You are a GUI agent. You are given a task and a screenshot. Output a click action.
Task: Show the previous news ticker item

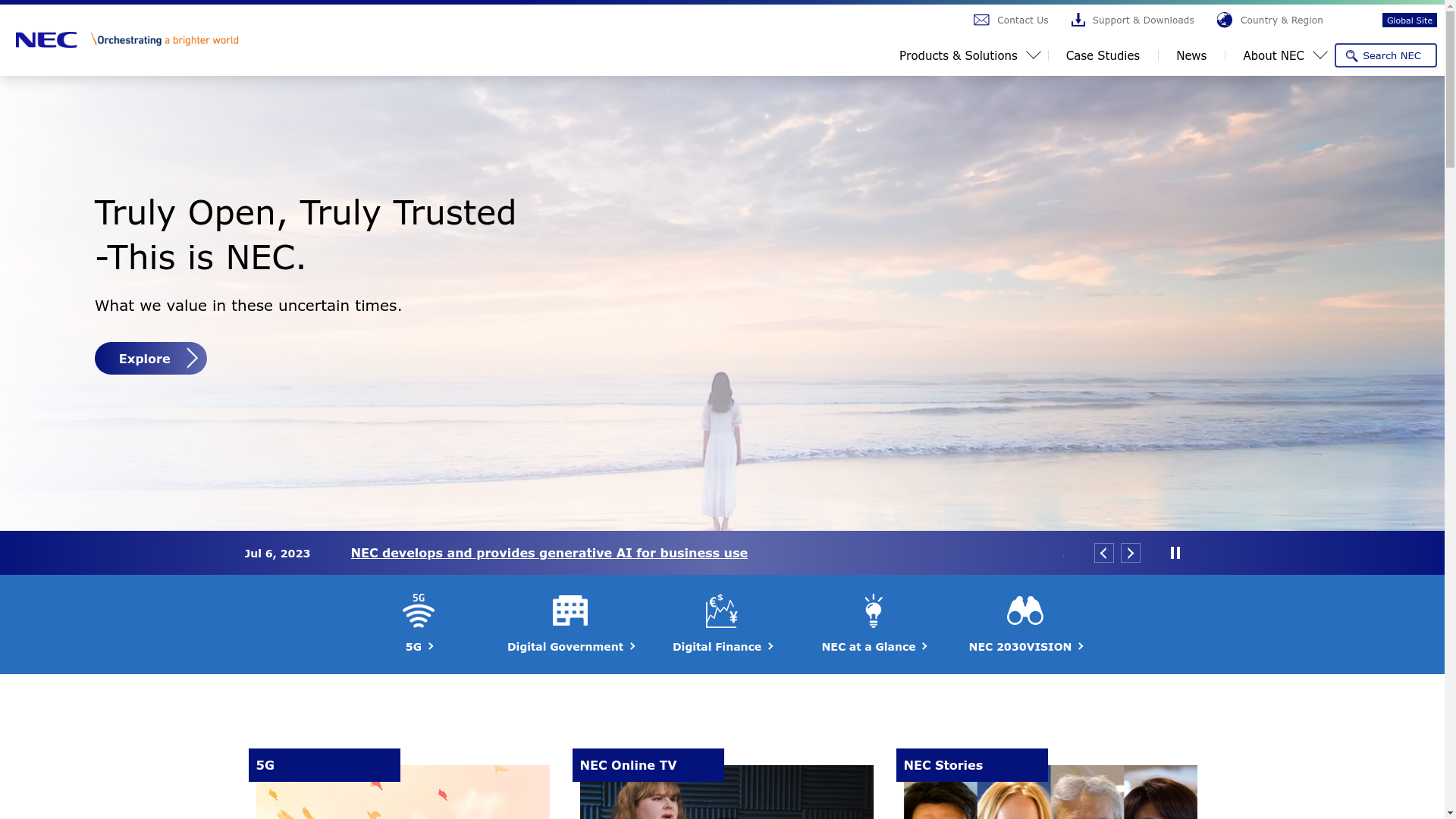[x=1103, y=553]
